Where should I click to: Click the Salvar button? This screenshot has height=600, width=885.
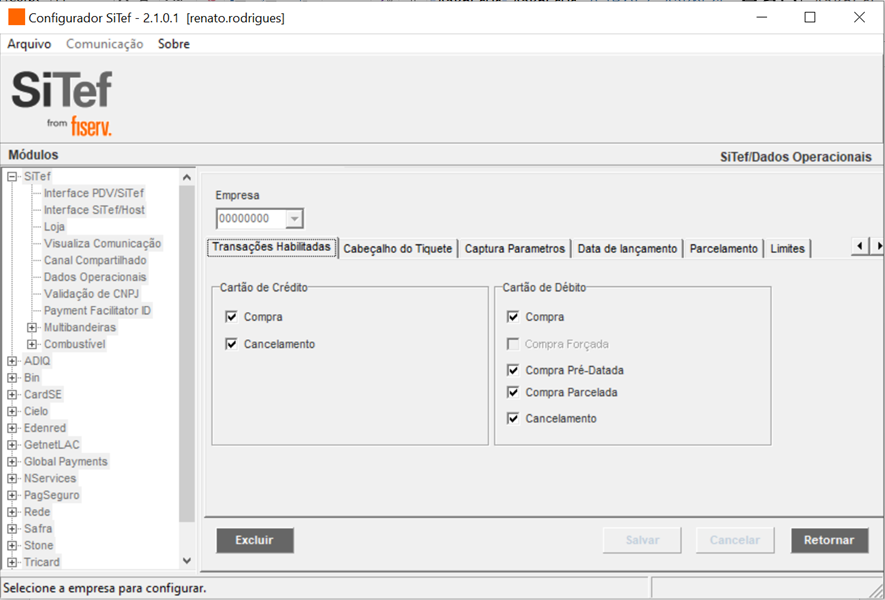(642, 540)
